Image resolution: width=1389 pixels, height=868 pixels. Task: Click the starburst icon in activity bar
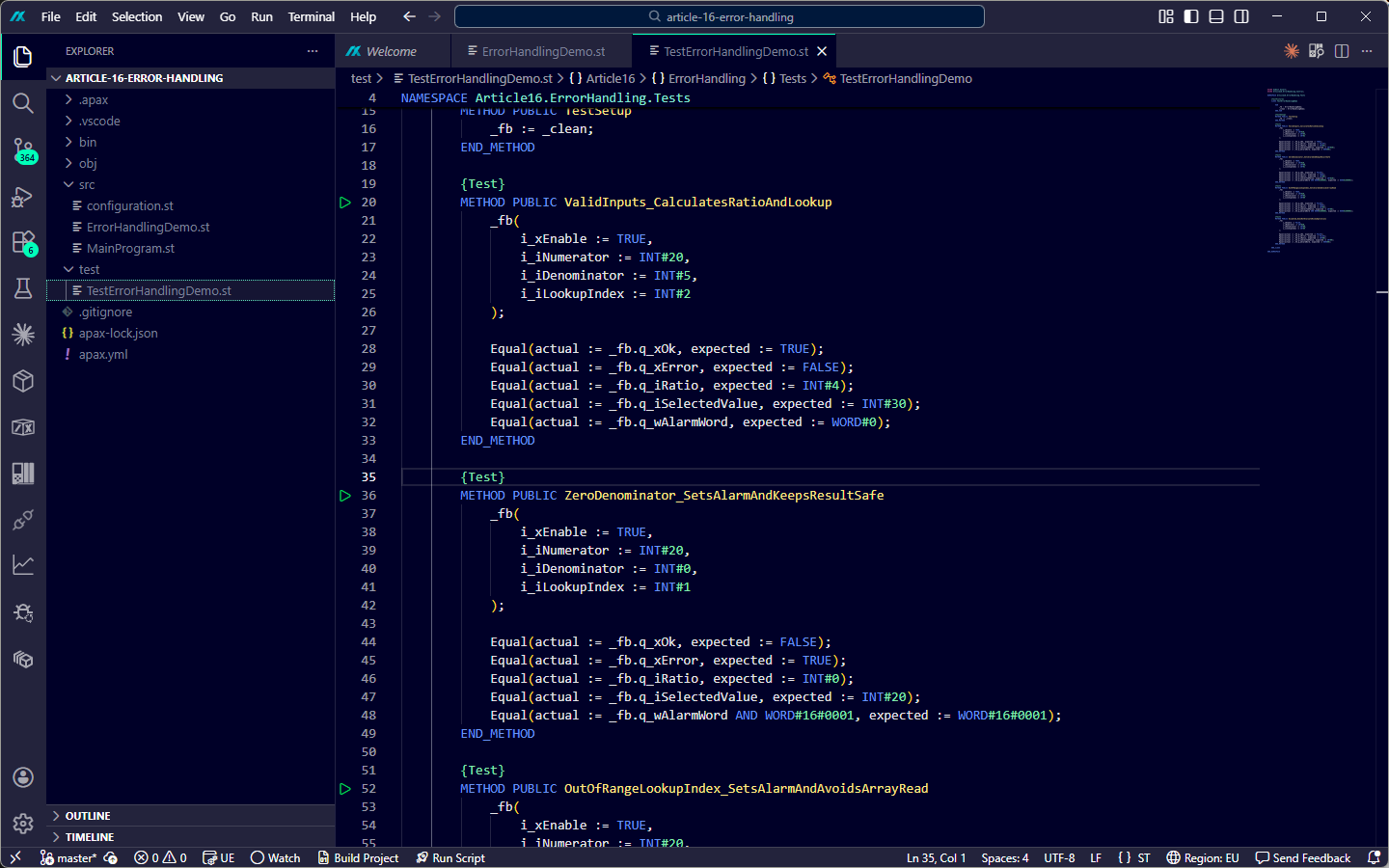click(23, 335)
